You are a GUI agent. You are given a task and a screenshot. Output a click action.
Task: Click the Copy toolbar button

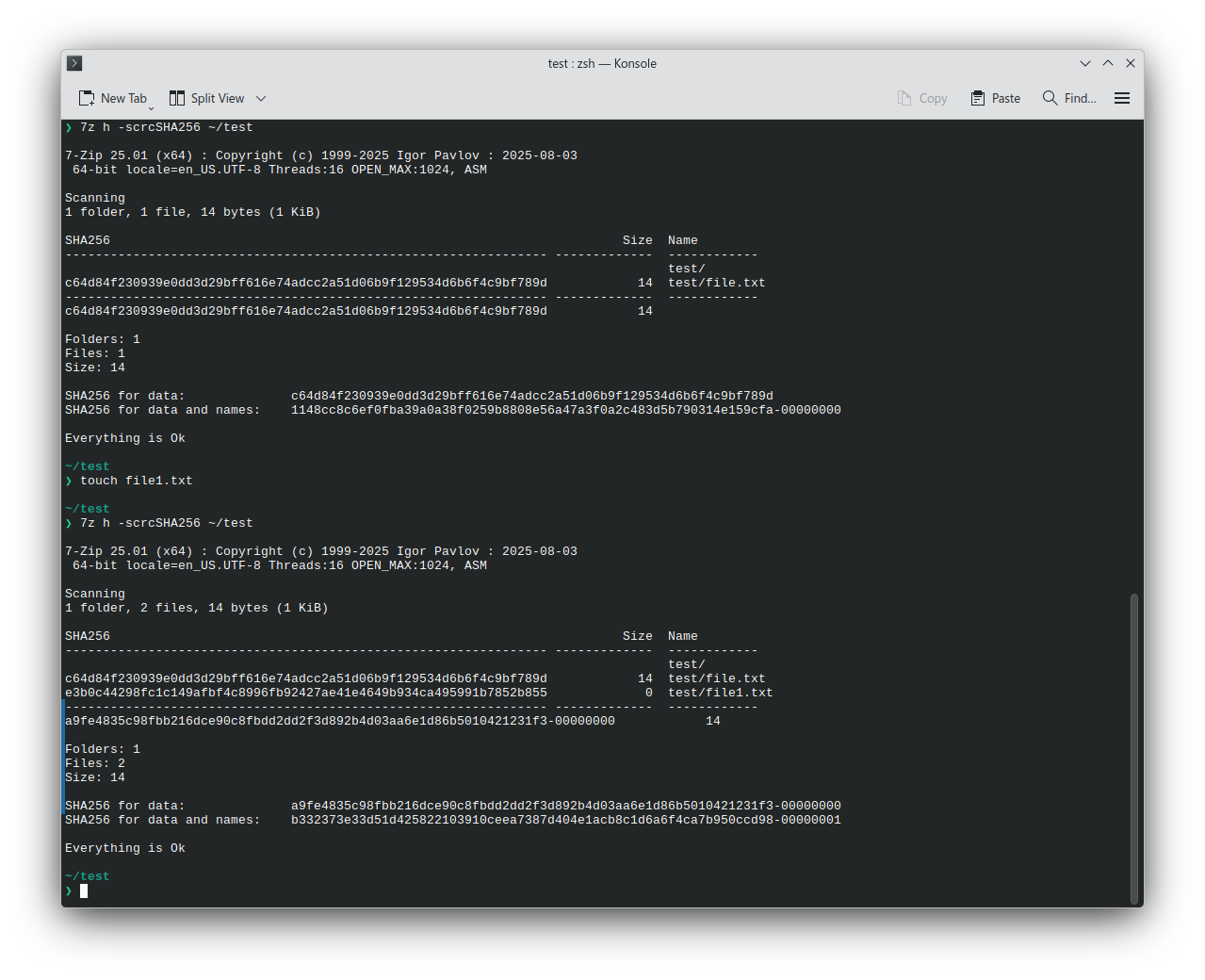[x=922, y=98]
